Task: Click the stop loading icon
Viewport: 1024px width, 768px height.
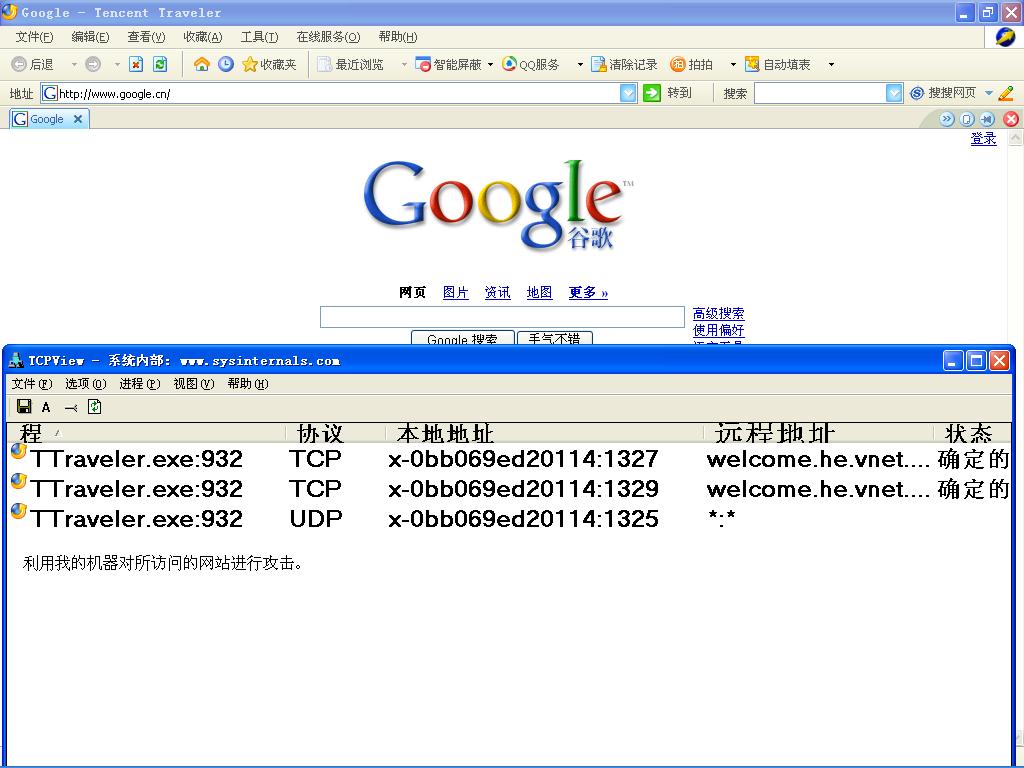Action: coord(136,64)
